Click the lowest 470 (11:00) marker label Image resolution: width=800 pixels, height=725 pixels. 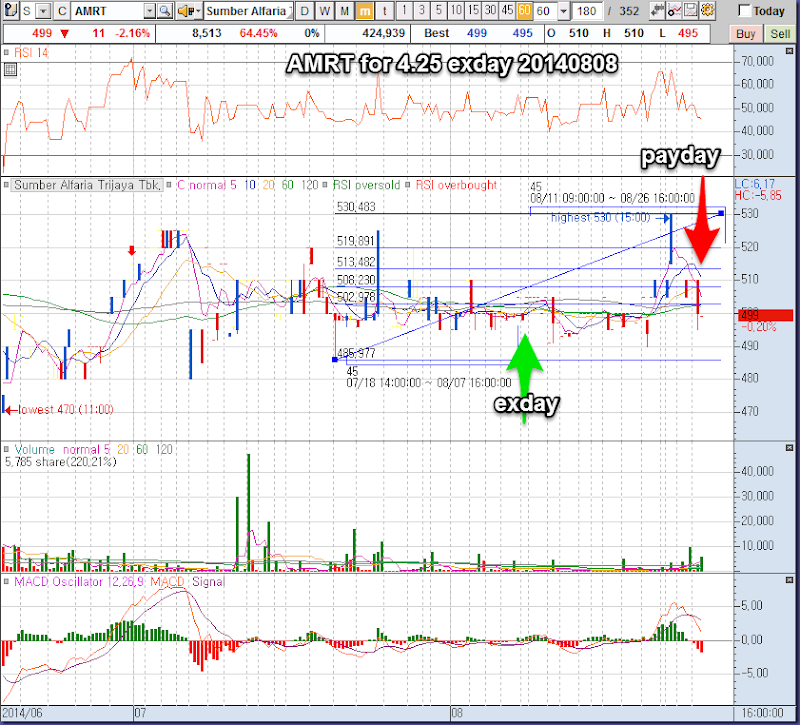(65, 409)
